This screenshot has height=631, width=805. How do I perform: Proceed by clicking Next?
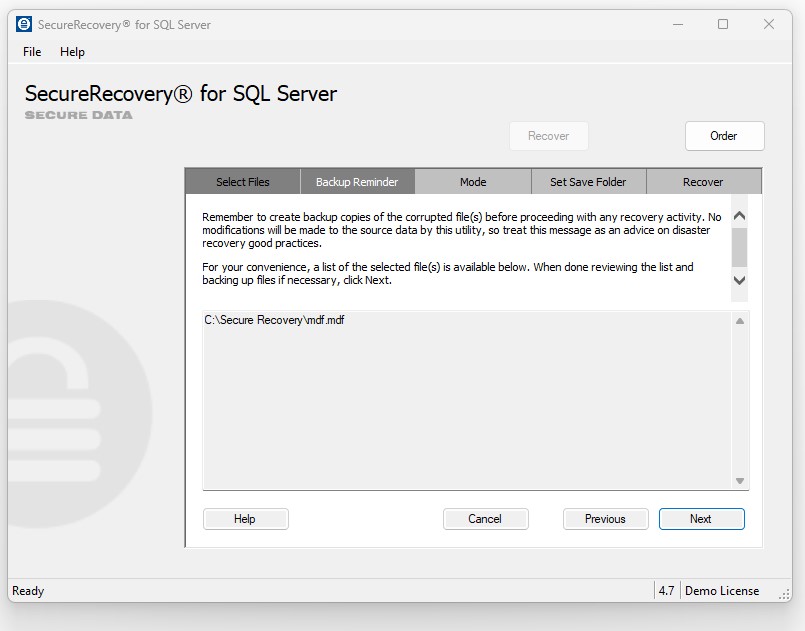click(701, 519)
